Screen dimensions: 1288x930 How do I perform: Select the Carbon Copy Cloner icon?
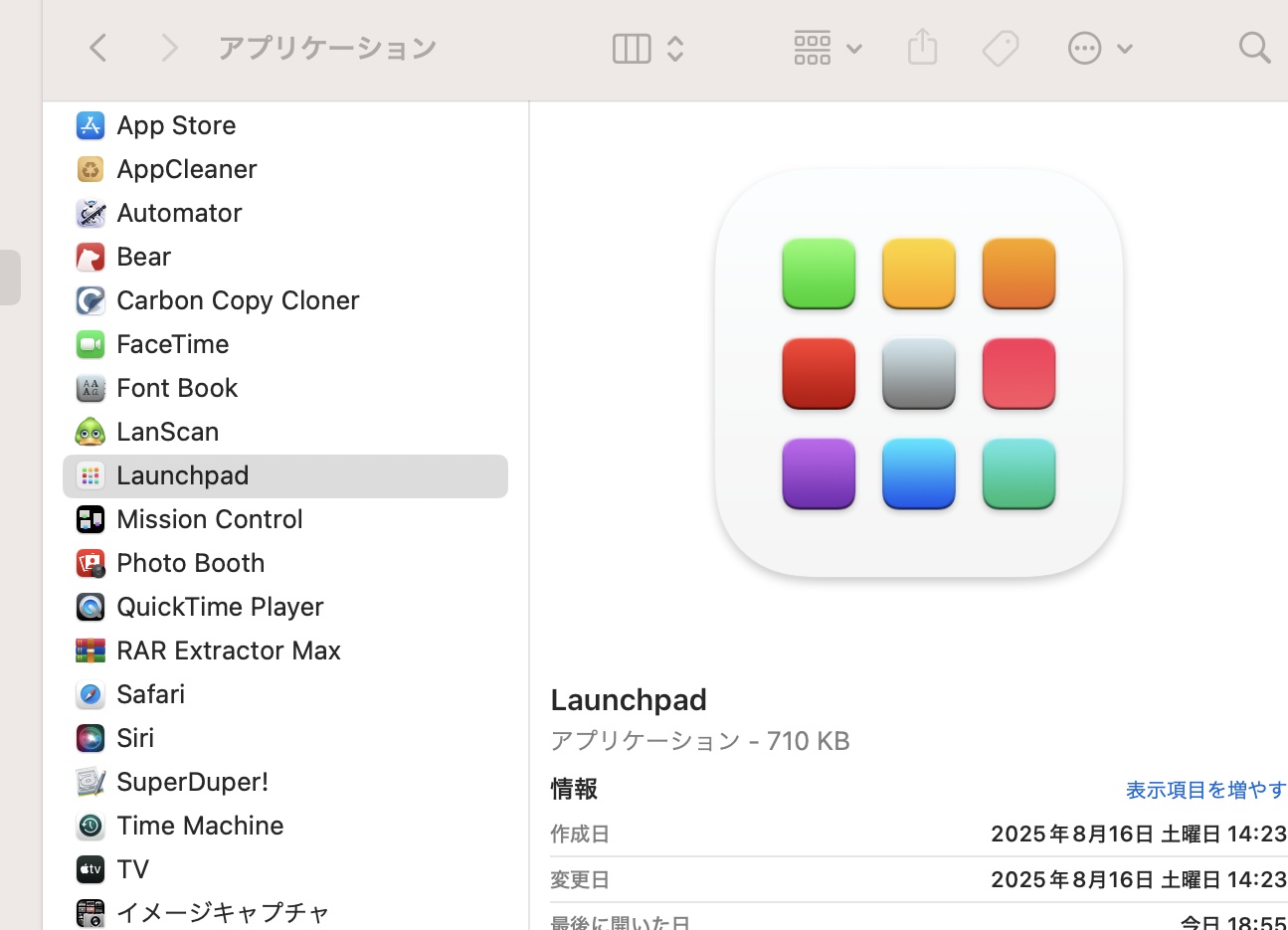click(91, 300)
